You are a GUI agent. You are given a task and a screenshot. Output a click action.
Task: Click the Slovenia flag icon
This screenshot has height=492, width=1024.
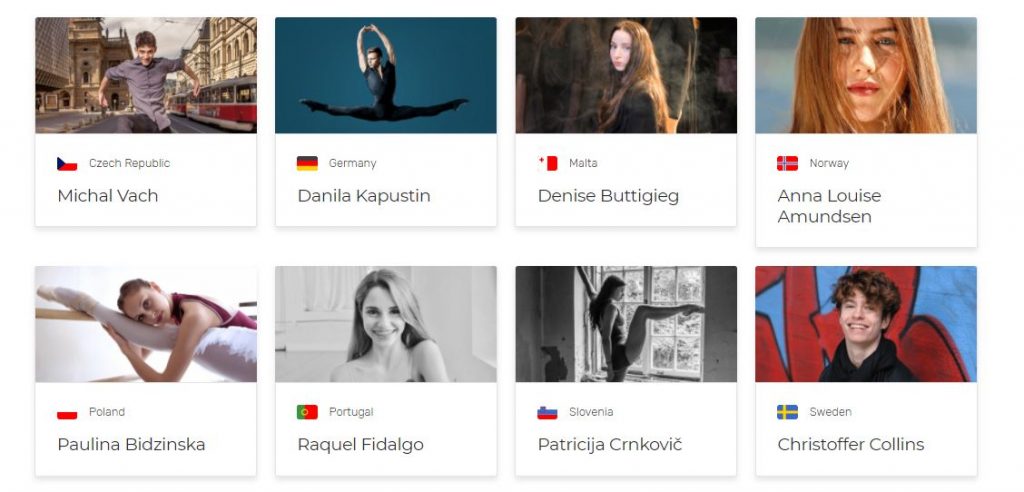[547, 412]
